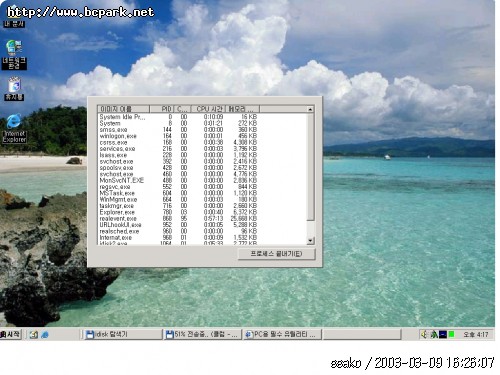Image resolution: width=500 pixels, height=375 pixels.
Task: Click the scrollbar up arrow
Action: (x=310, y=109)
